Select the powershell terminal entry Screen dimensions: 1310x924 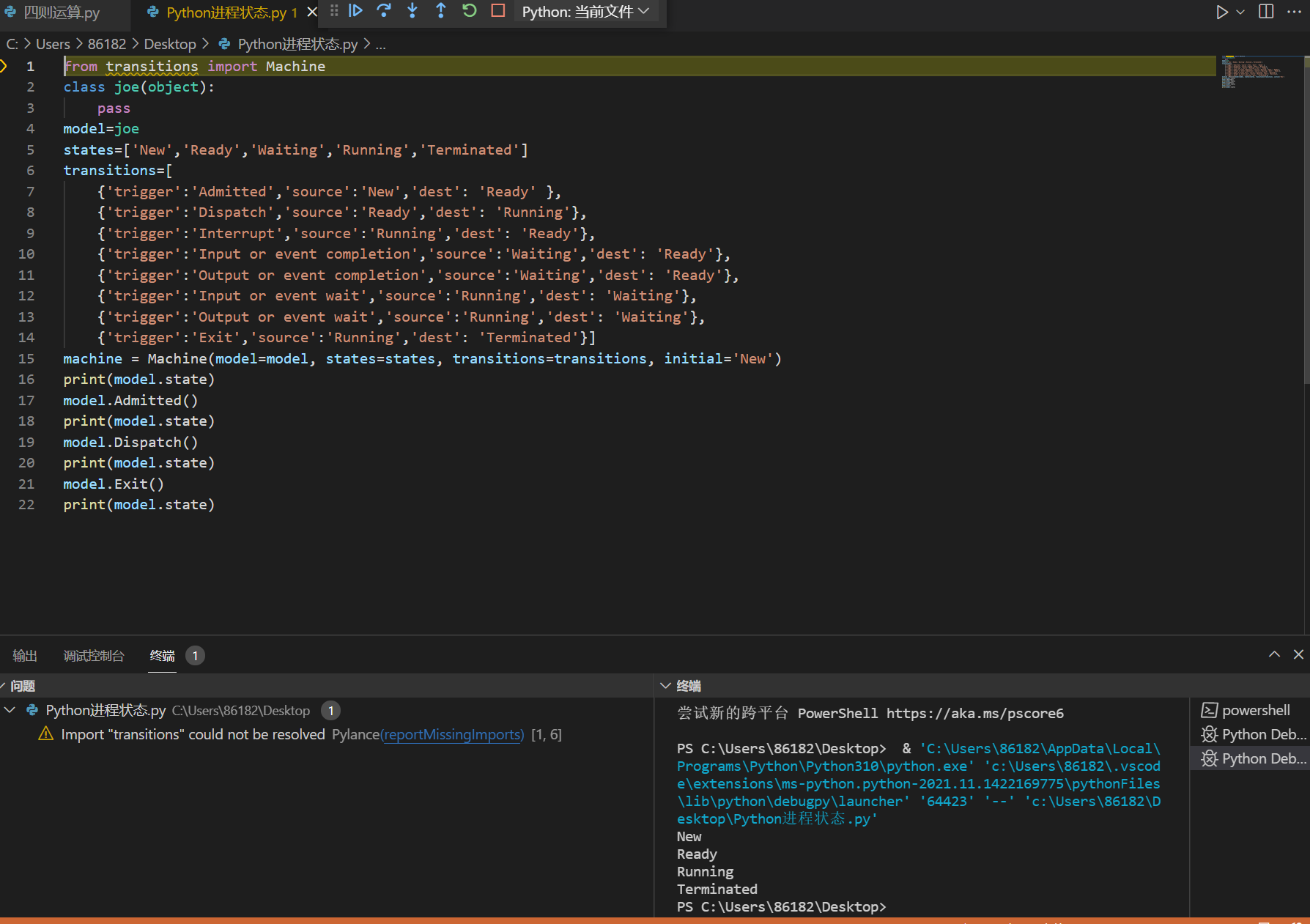pos(1255,710)
